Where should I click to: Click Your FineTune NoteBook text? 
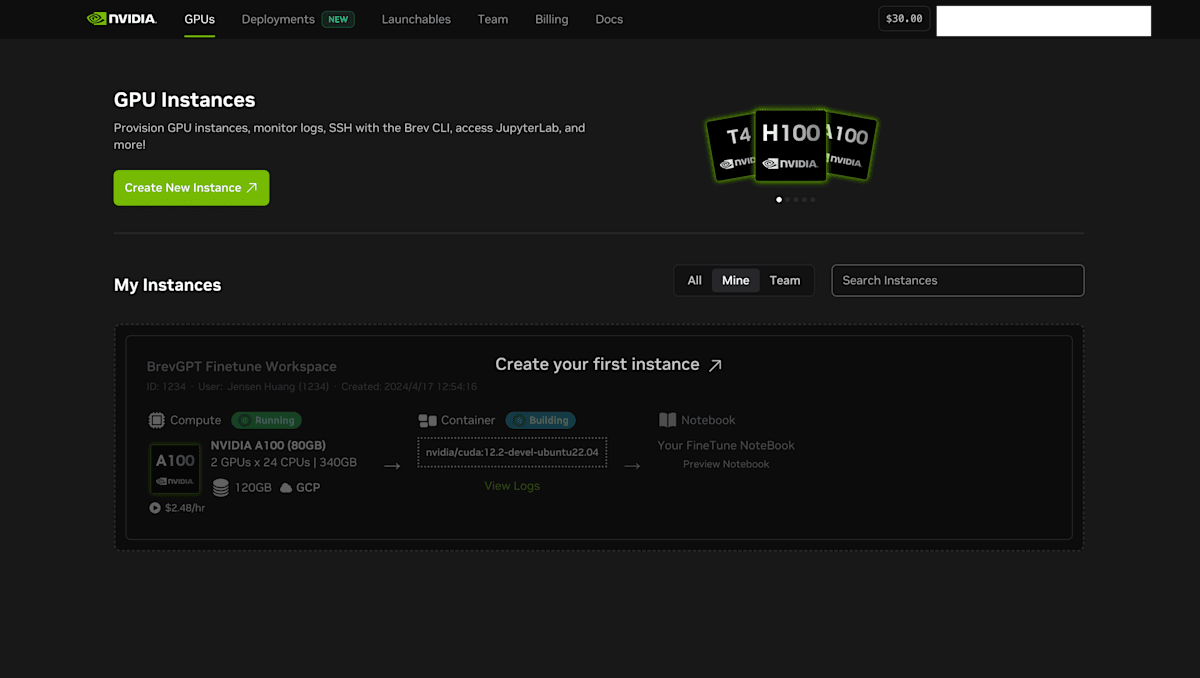pyautogui.click(x=726, y=445)
